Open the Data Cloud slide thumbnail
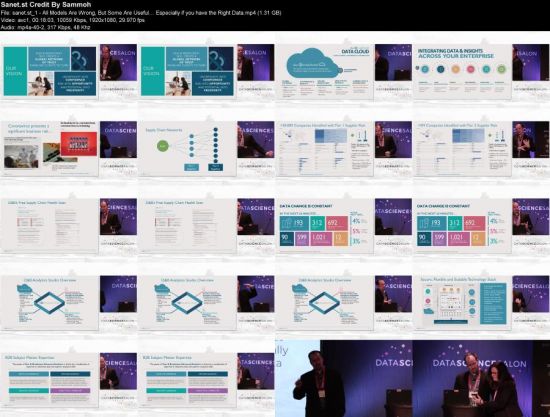Screen dimensions: 550x417 (x=344, y=72)
